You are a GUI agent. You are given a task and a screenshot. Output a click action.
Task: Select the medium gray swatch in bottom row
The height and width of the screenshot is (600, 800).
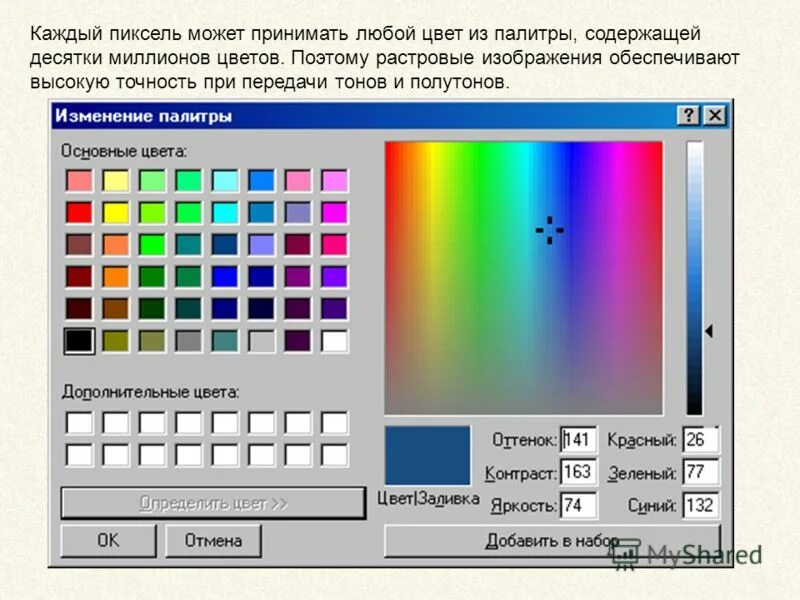[189, 341]
